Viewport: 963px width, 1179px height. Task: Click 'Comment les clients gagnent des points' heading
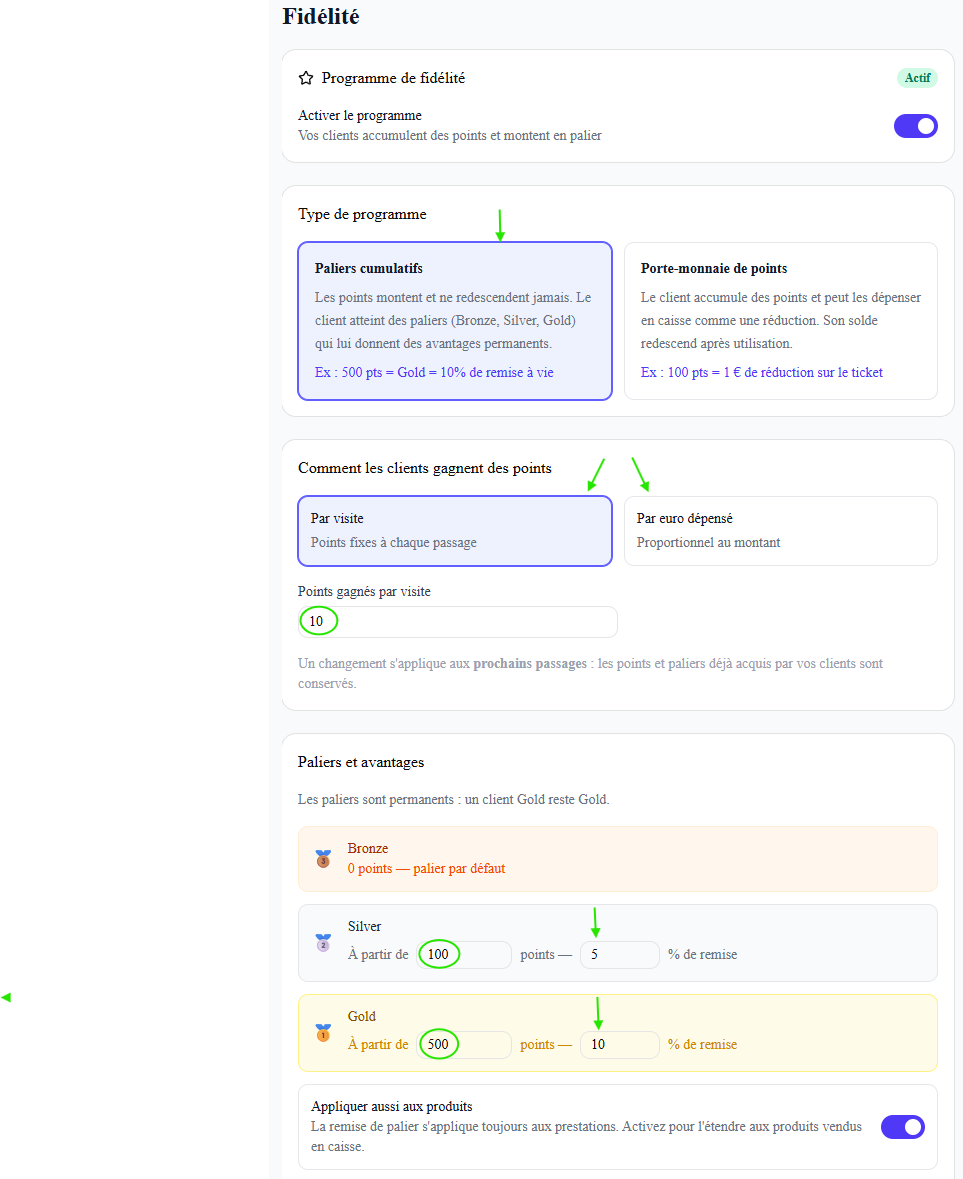click(425, 468)
